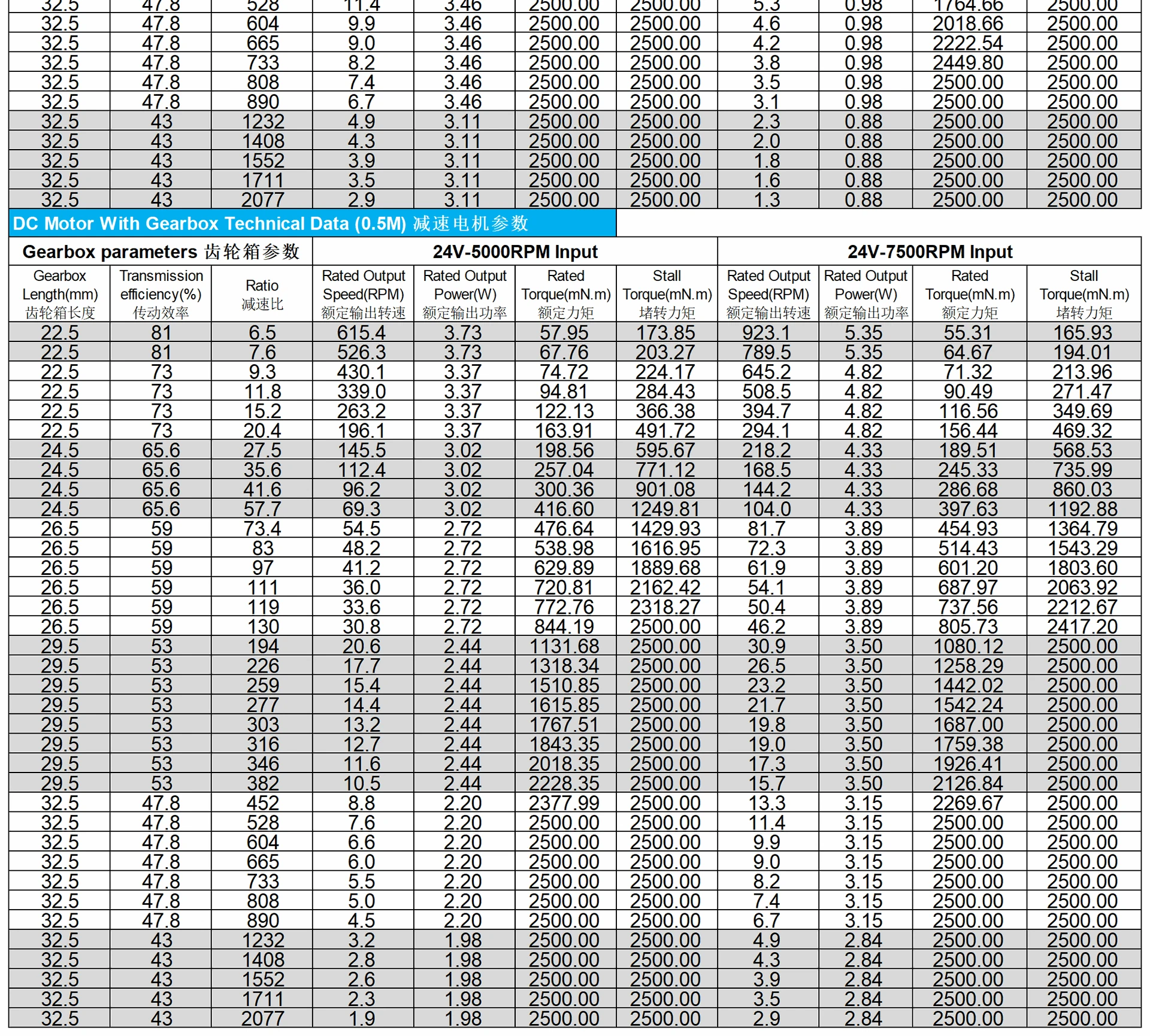
Task: Select the ratio cell "194"
Action: coord(263,646)
